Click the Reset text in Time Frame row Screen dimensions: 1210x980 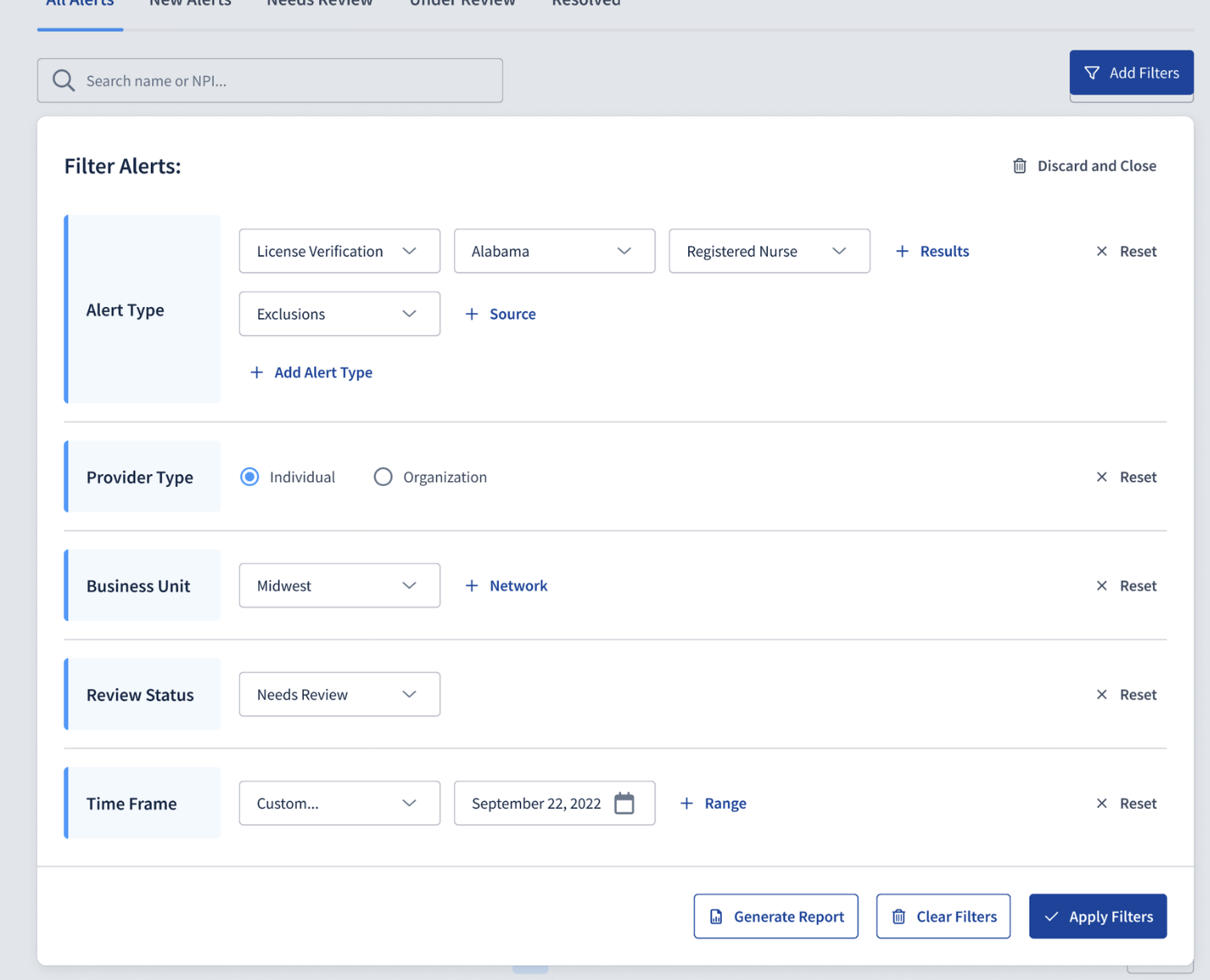pos(1138,803)
